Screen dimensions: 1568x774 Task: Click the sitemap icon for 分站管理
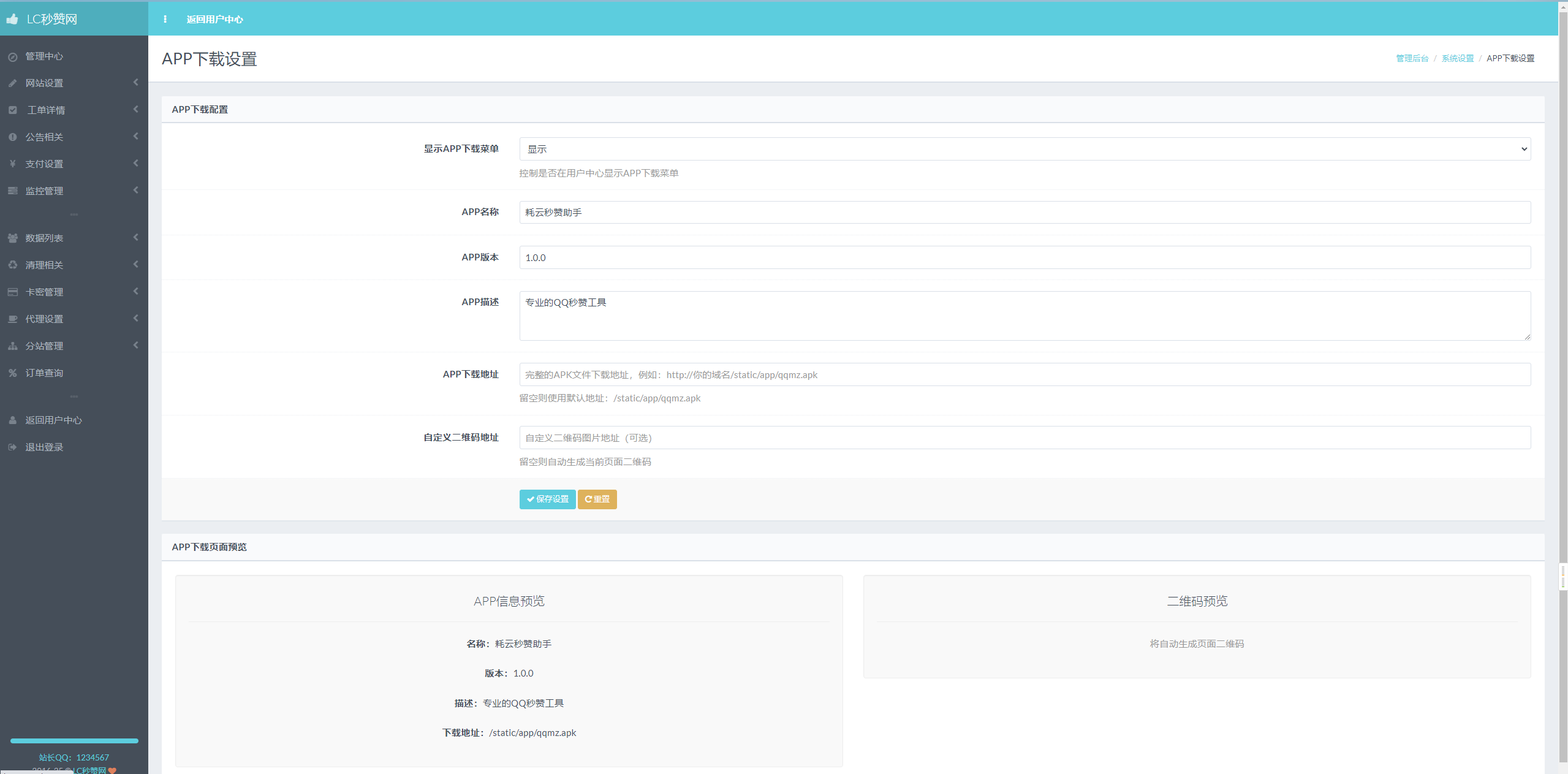point(12,346)
